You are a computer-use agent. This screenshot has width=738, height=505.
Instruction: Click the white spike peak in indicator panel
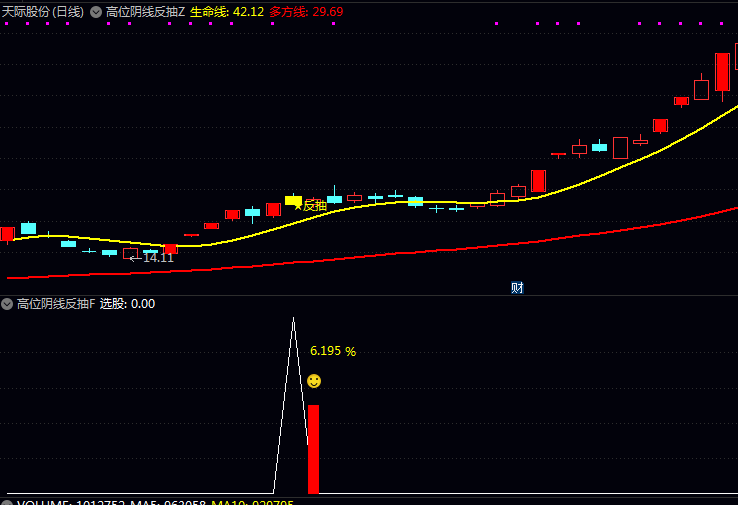coord(293,319)
